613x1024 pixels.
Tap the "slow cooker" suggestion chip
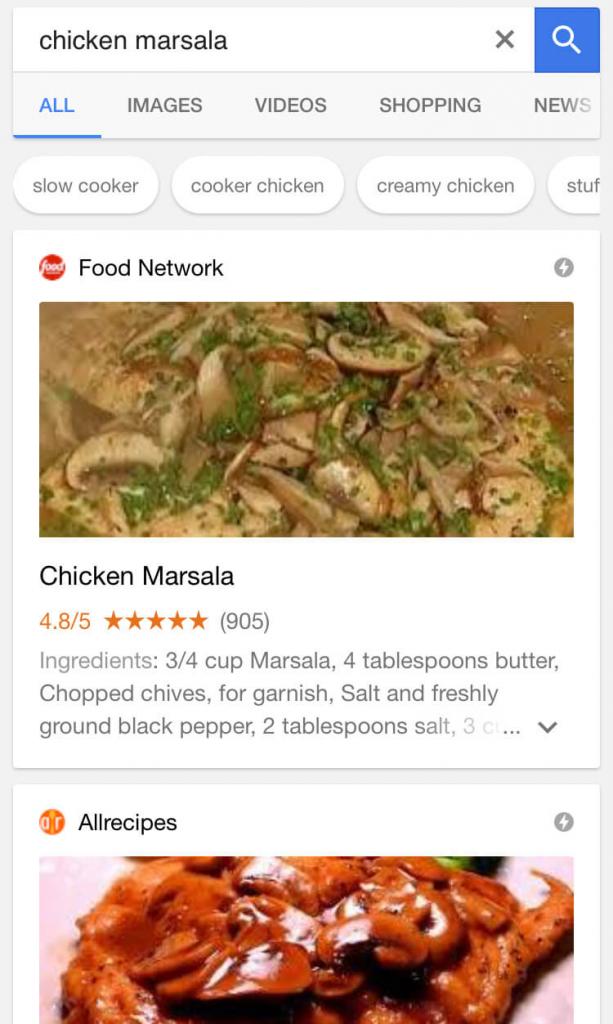(86, 185)
